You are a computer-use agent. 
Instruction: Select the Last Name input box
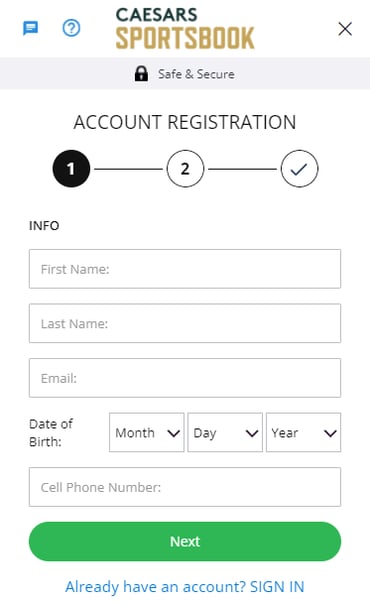(185, 323)
